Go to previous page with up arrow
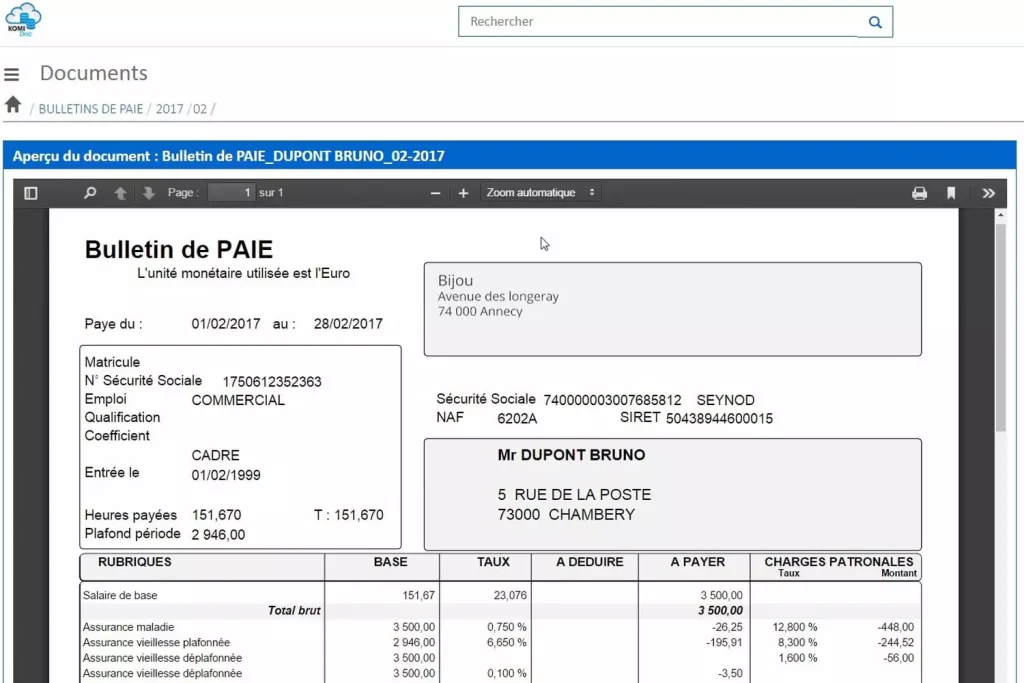 click(120, 193)
